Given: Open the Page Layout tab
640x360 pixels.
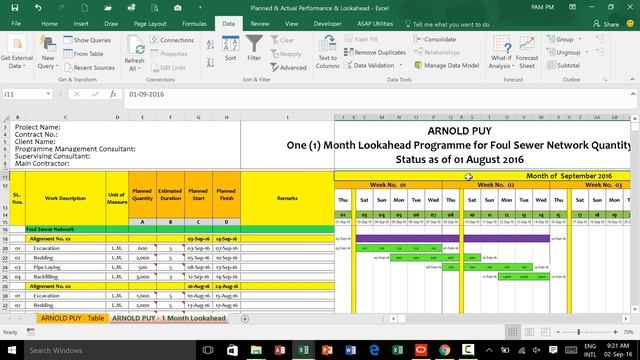Looking at the screenshot, I should [x=150, y=24].
